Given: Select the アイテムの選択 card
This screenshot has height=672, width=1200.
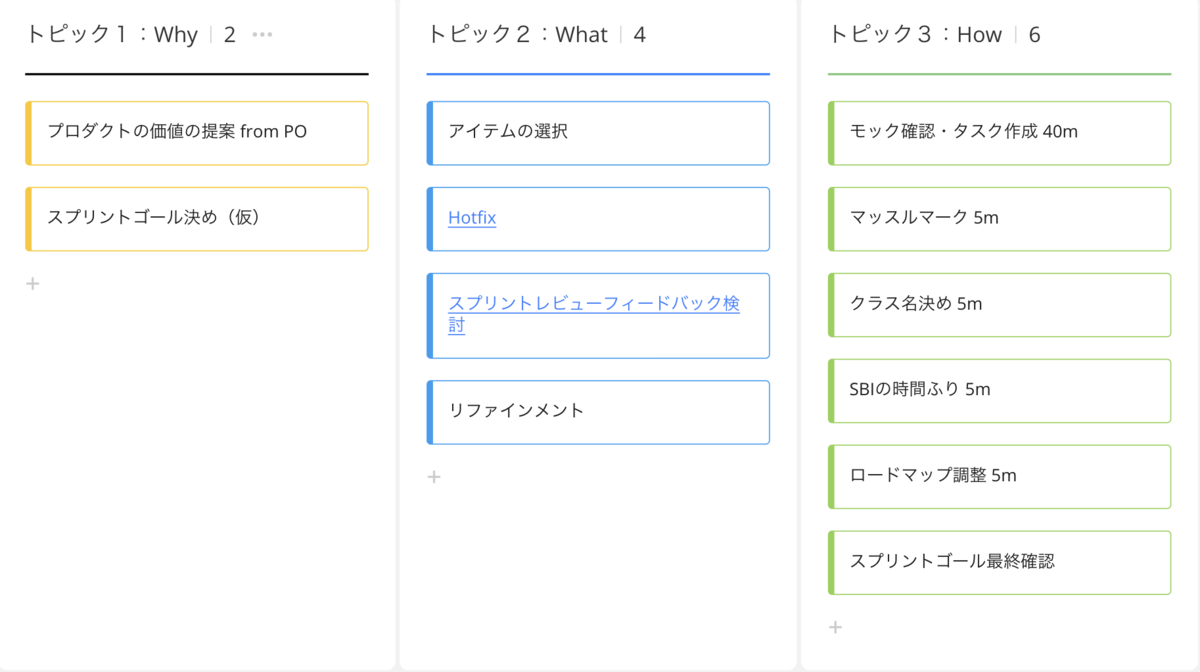Looking at the screenshot, I should coord(598,133).
